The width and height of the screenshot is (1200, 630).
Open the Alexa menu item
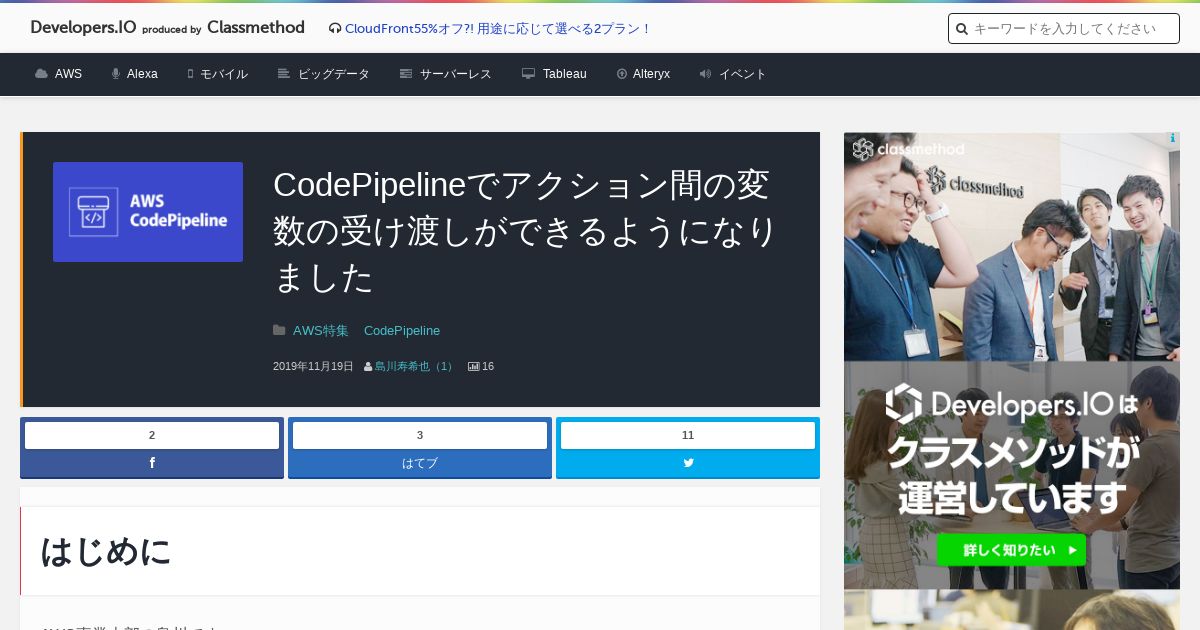[142, 74]
